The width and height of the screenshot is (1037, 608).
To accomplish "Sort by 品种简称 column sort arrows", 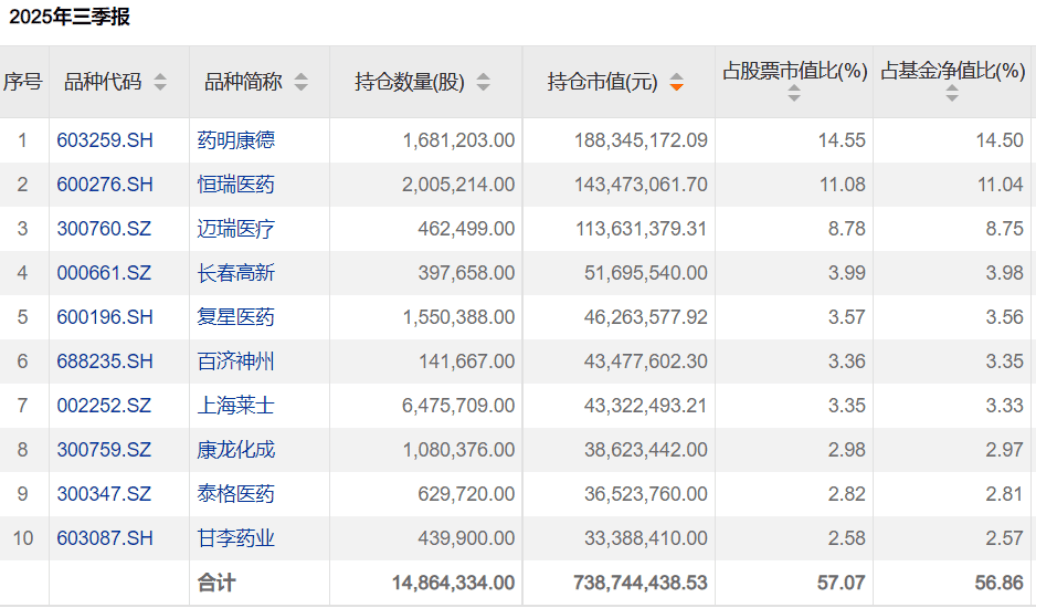I will [301, 82].
